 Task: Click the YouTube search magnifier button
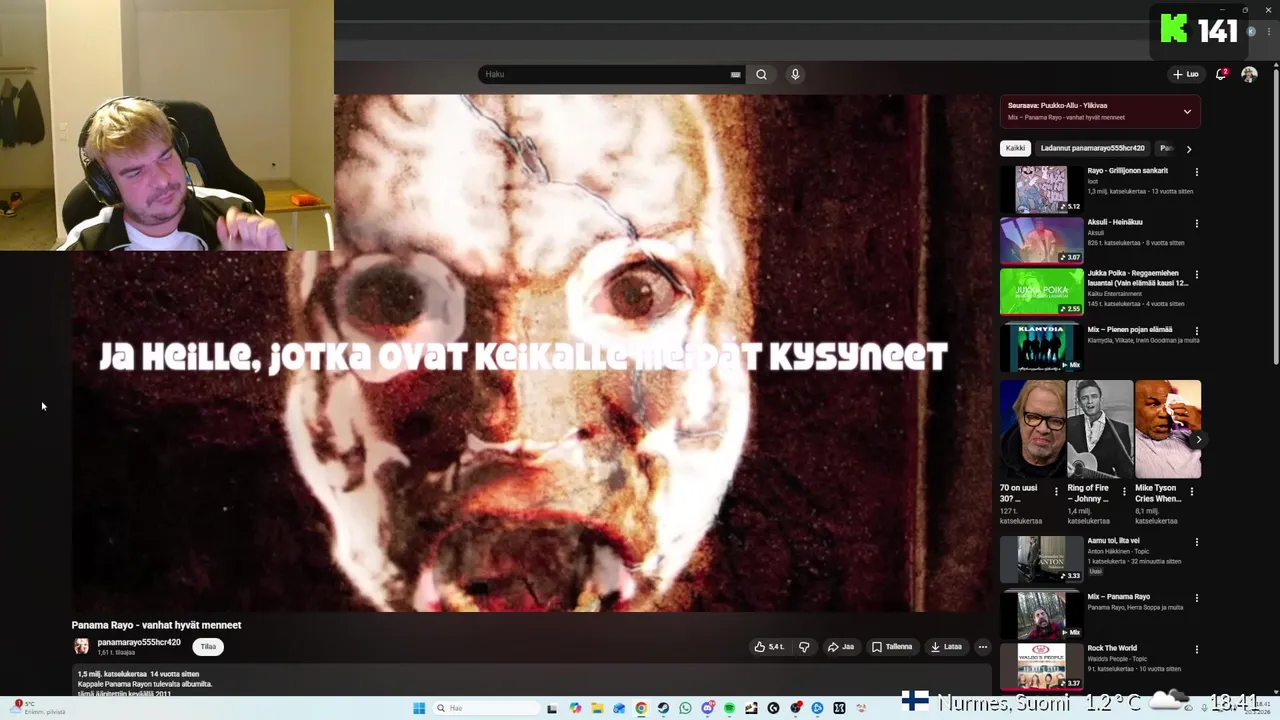[x=761, y=74]
